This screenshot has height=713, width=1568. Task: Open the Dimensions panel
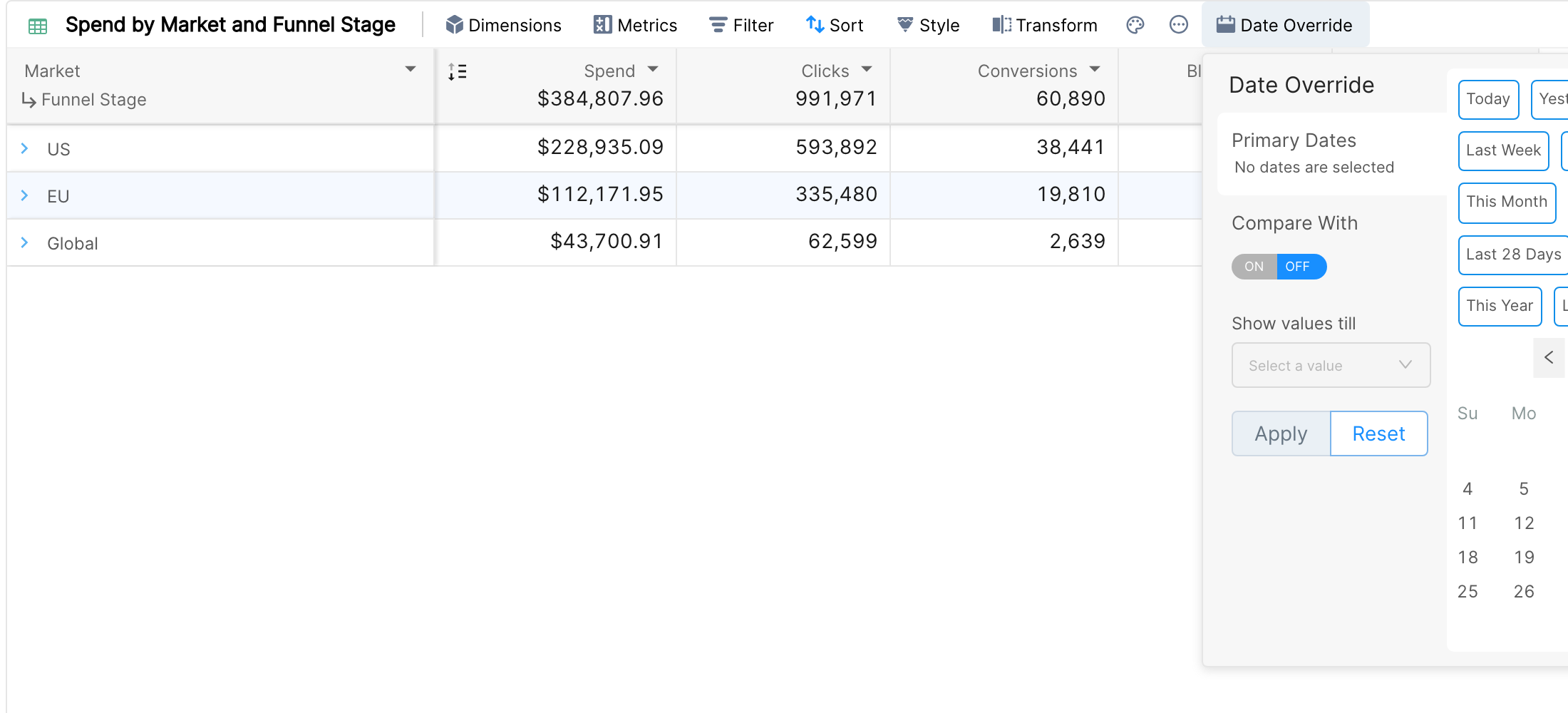(503, 25)
